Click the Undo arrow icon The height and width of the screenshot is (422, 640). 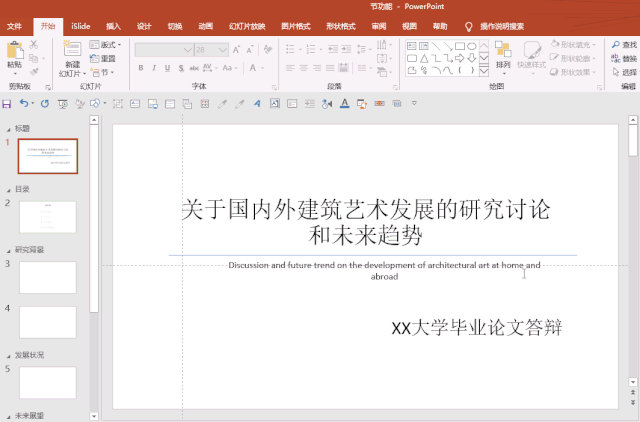24,104
